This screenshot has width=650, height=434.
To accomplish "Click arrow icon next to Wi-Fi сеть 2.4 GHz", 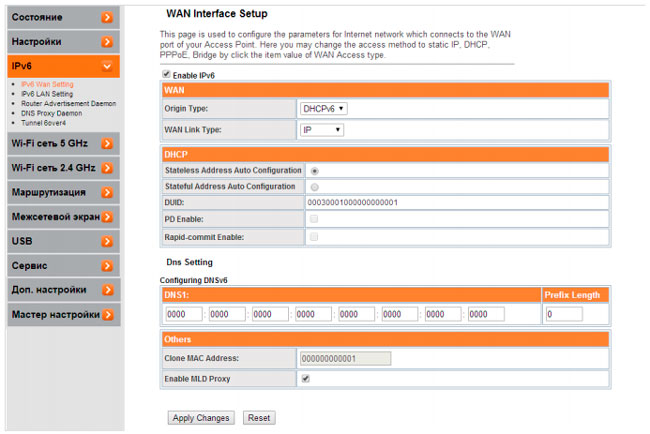I will coord(107,167).
